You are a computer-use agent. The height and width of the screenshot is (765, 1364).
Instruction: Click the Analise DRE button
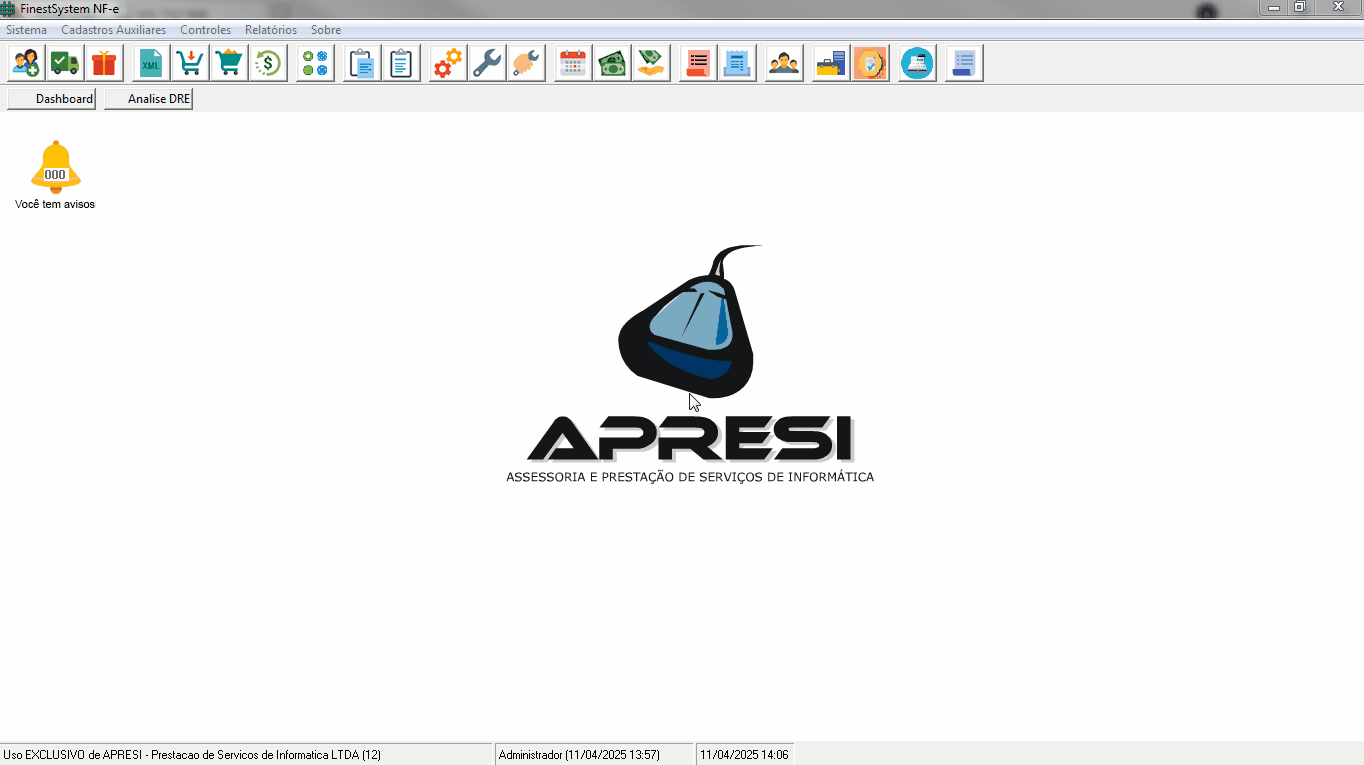148,99
